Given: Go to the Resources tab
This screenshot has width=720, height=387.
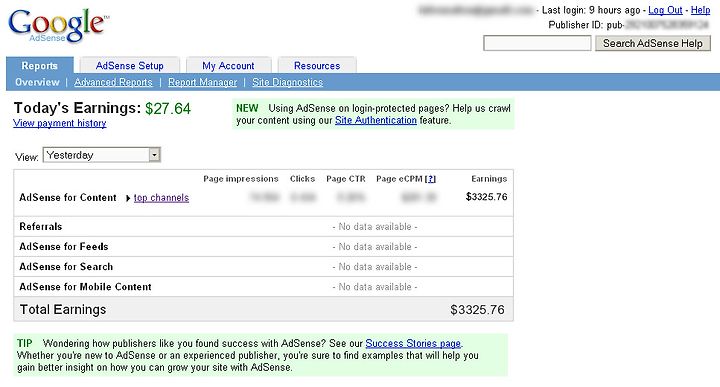Looking at the screenshot, I should pos(317,66).
